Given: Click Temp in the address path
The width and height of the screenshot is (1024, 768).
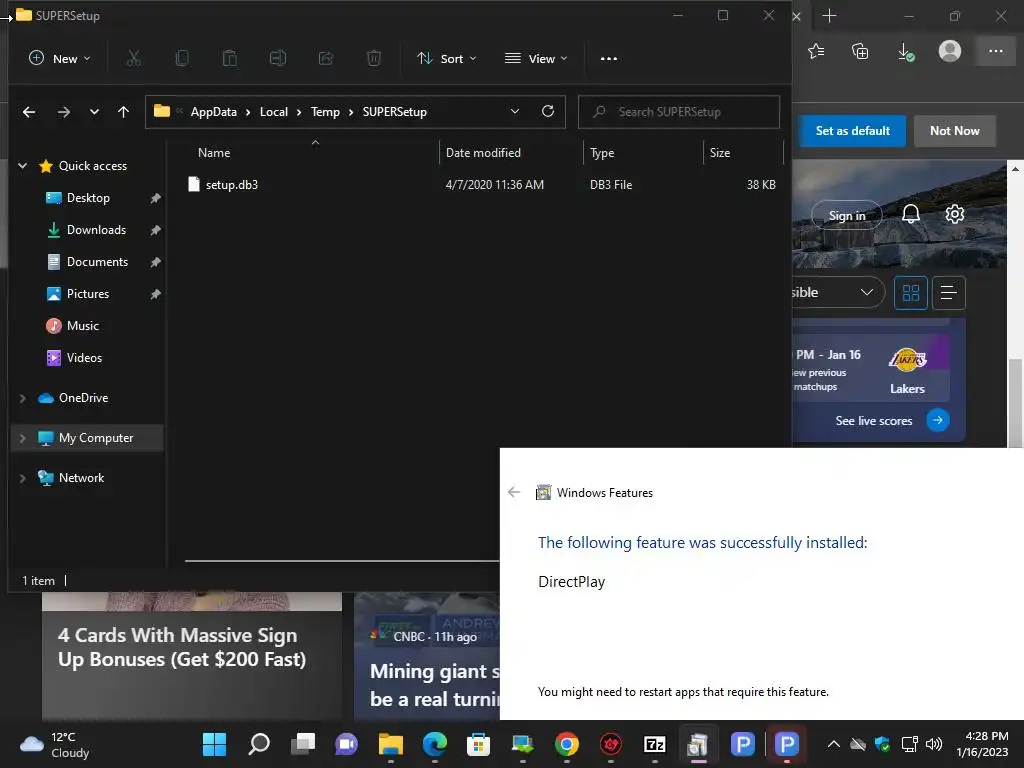Looking at the screenshot, I should [325, 112].
